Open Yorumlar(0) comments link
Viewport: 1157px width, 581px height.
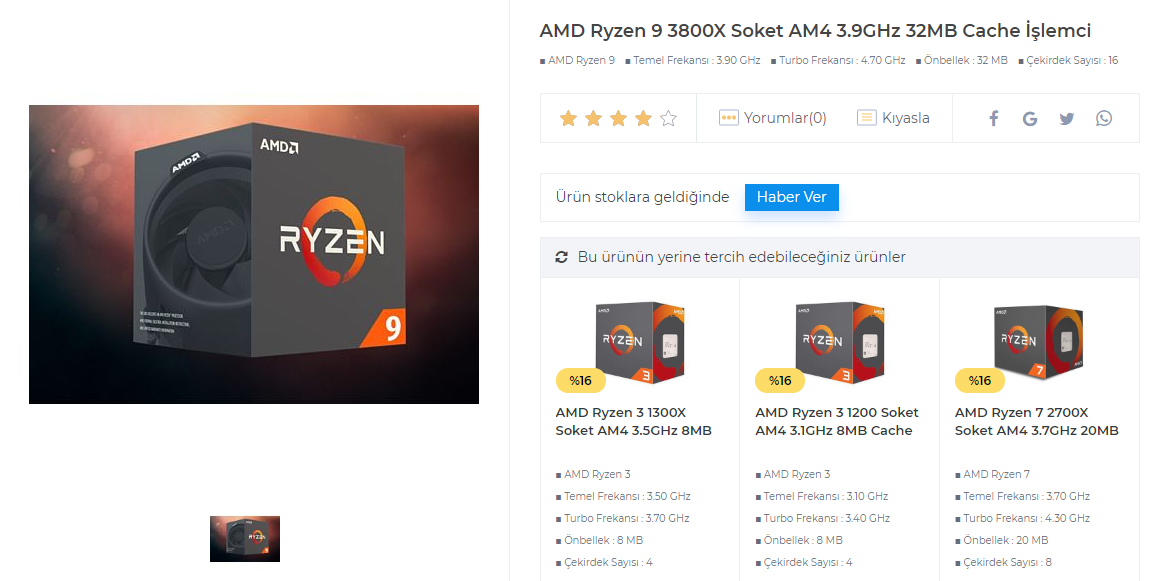tap(785, 118)
